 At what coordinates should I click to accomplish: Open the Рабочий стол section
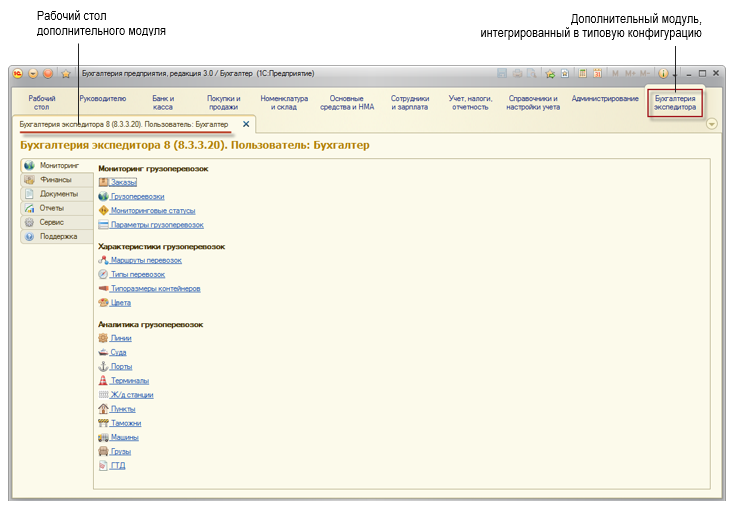pyautogui.click(x=42, y=103)
